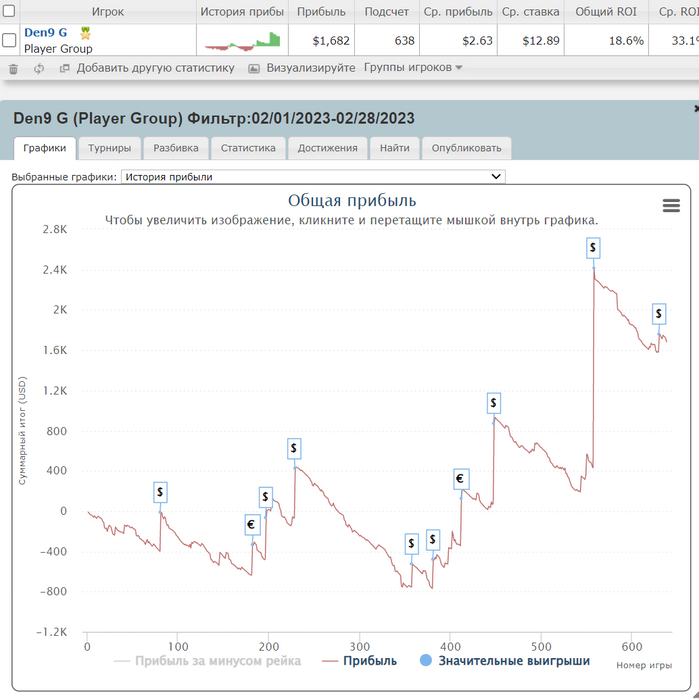Click the highest $ win marker on chart
Viewport: 699px width, 700px height.
pos(594,247)
